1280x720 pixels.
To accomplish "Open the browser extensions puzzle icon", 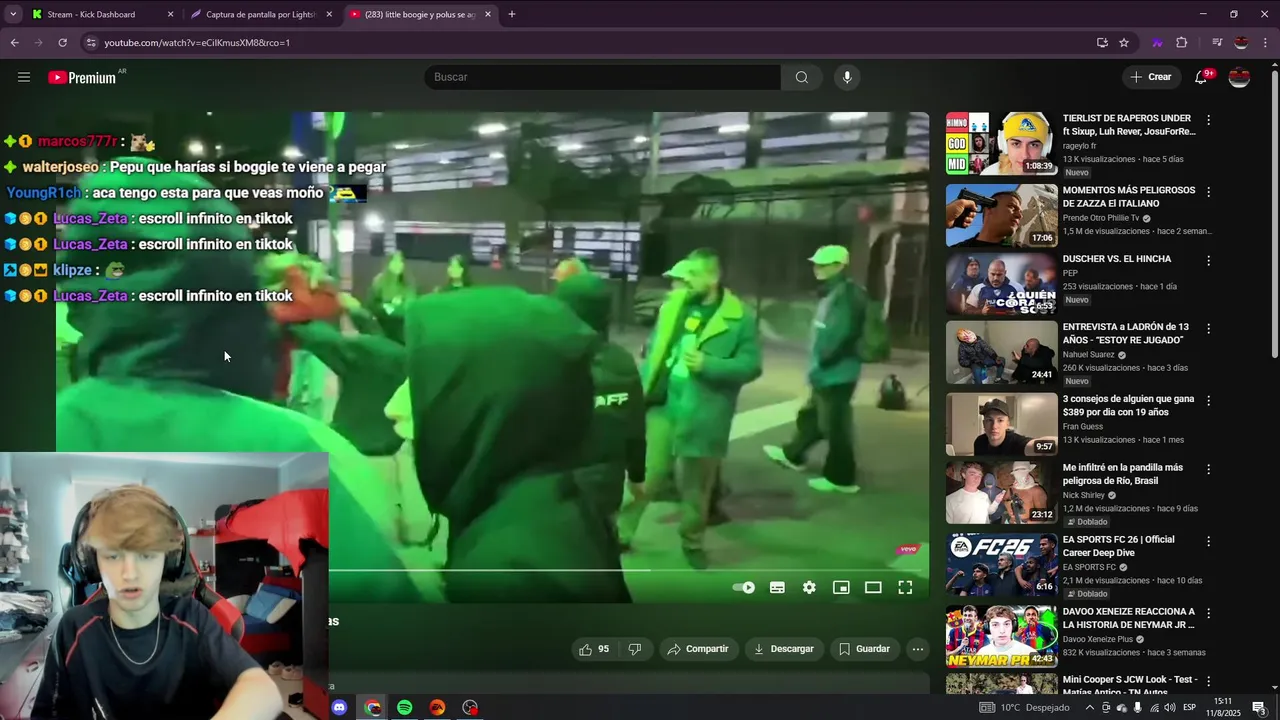I will pyautogui.click(x=1182, y=43).
